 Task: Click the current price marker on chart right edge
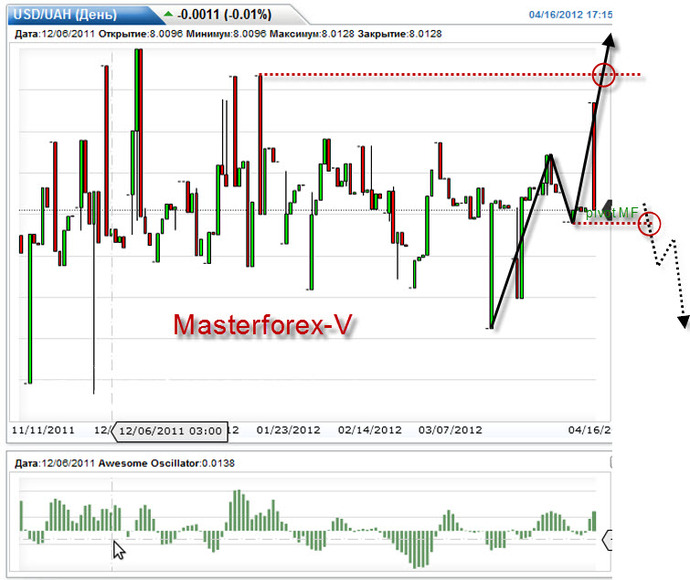pyautogui.click(x=607, y=209)
